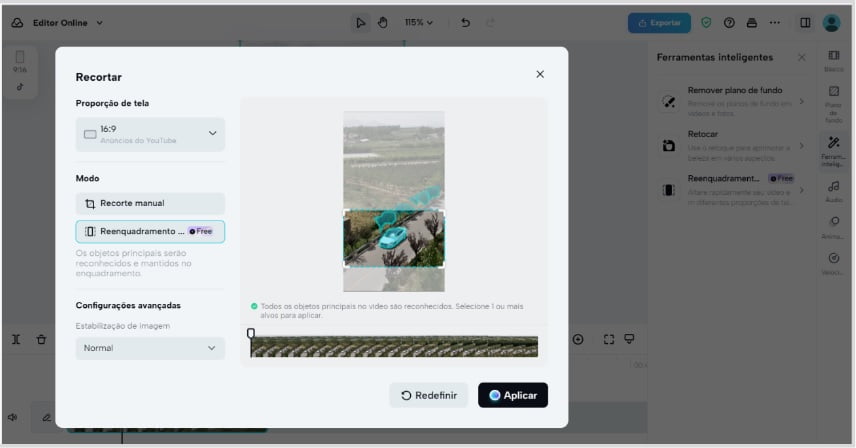Image resolution: width=856 pixels, height=448 pixels.
Task: Open the three-dot more options menu
Action: point(775,23)
